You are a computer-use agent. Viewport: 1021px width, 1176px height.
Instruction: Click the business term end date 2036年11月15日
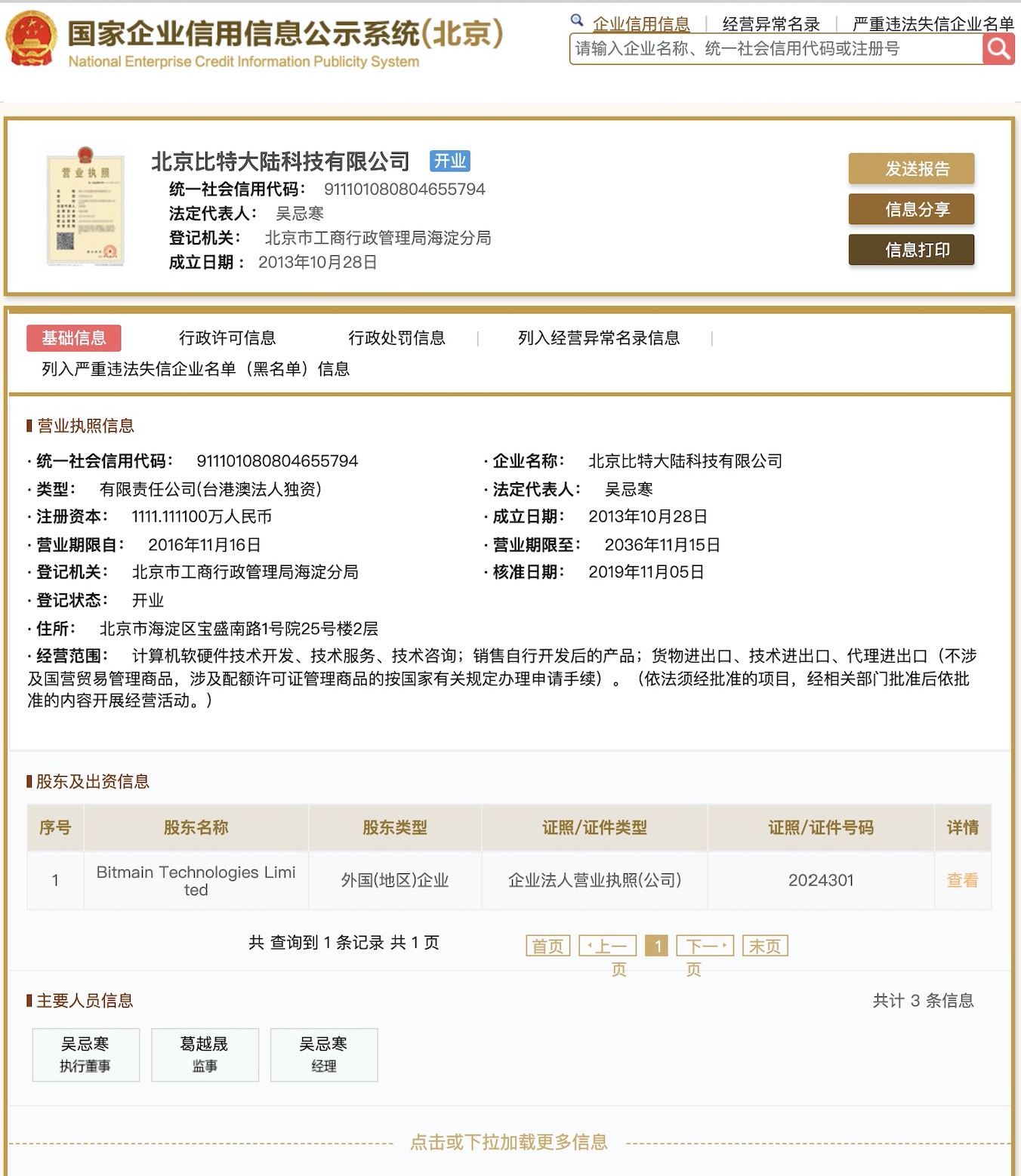[x=662, y=544]
